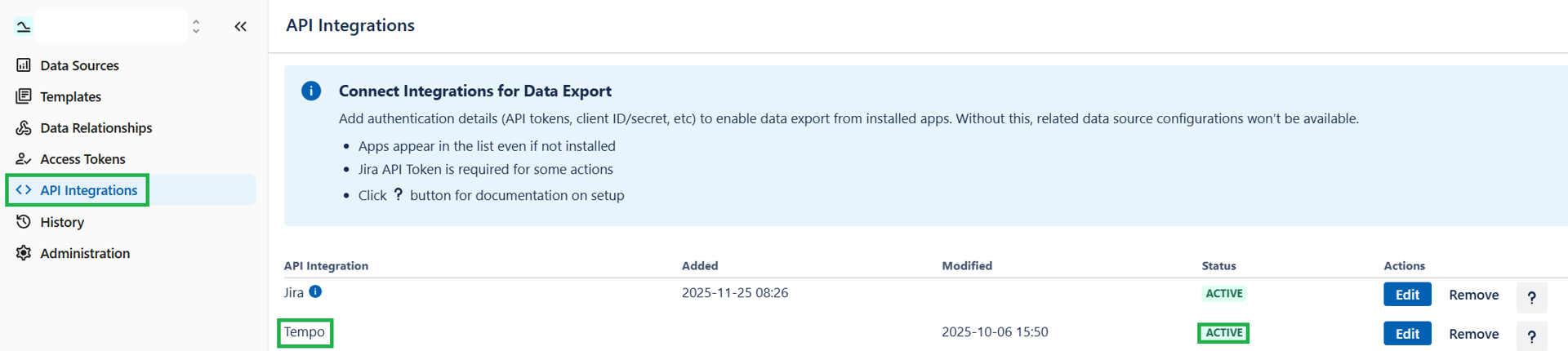Remove the Tempo integration
1568x351 pixels.
(1473, 334)
